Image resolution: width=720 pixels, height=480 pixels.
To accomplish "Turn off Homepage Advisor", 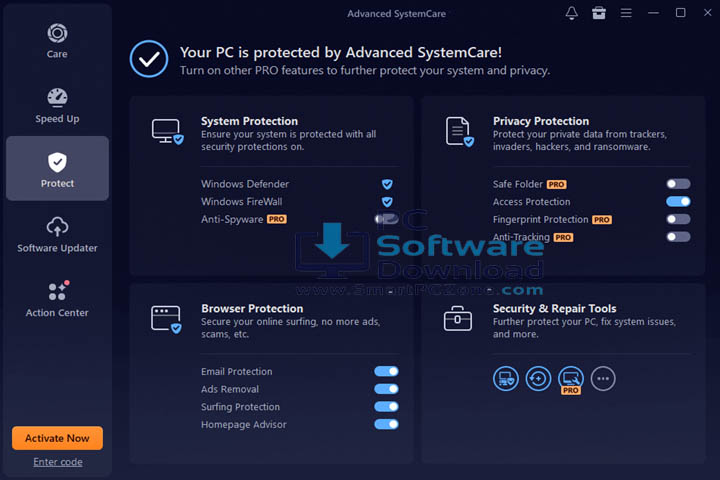I will tap(386, 424).
